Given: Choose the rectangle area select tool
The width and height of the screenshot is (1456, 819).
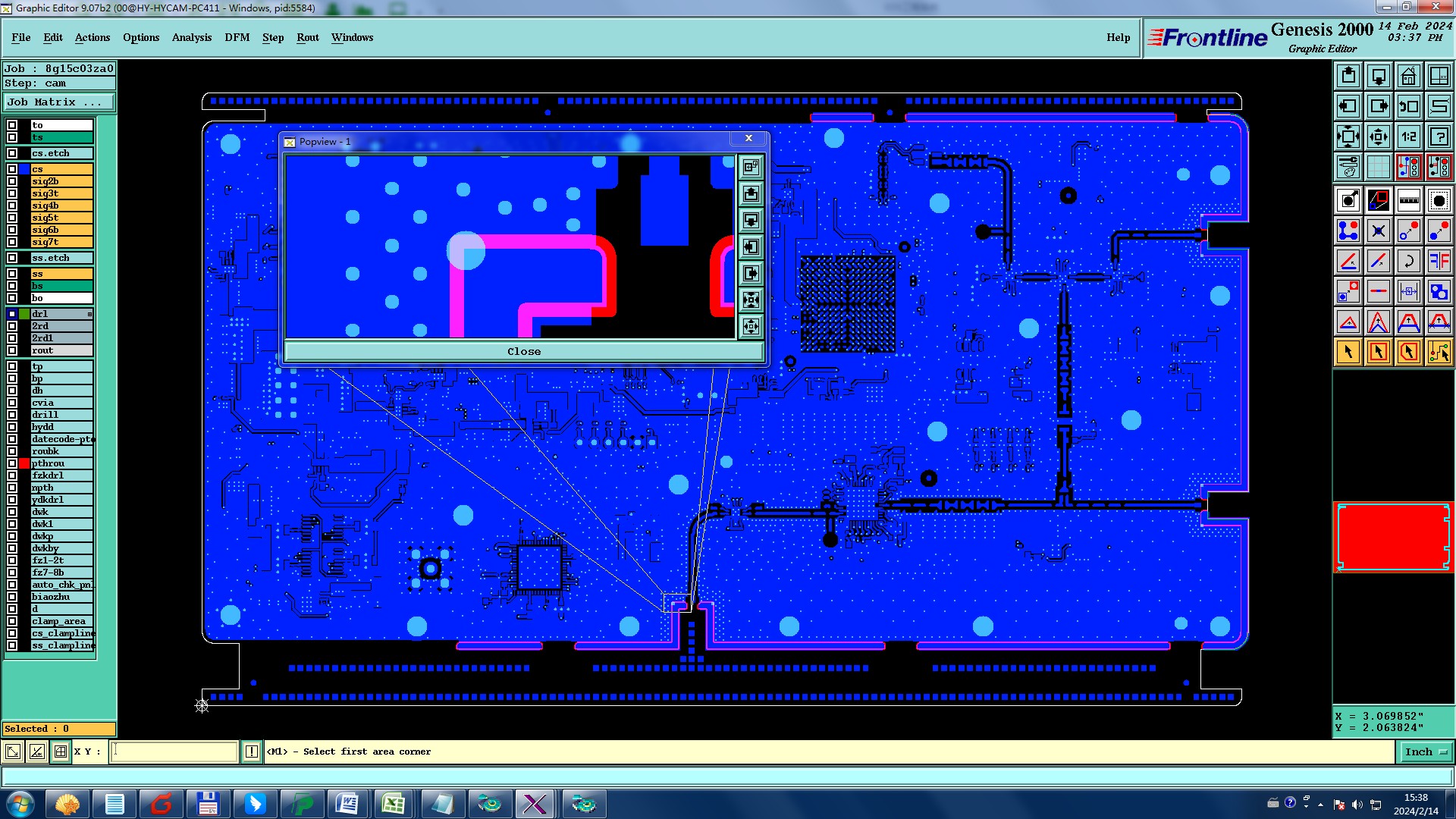Looking at the screenshot, I should 1378,352.
